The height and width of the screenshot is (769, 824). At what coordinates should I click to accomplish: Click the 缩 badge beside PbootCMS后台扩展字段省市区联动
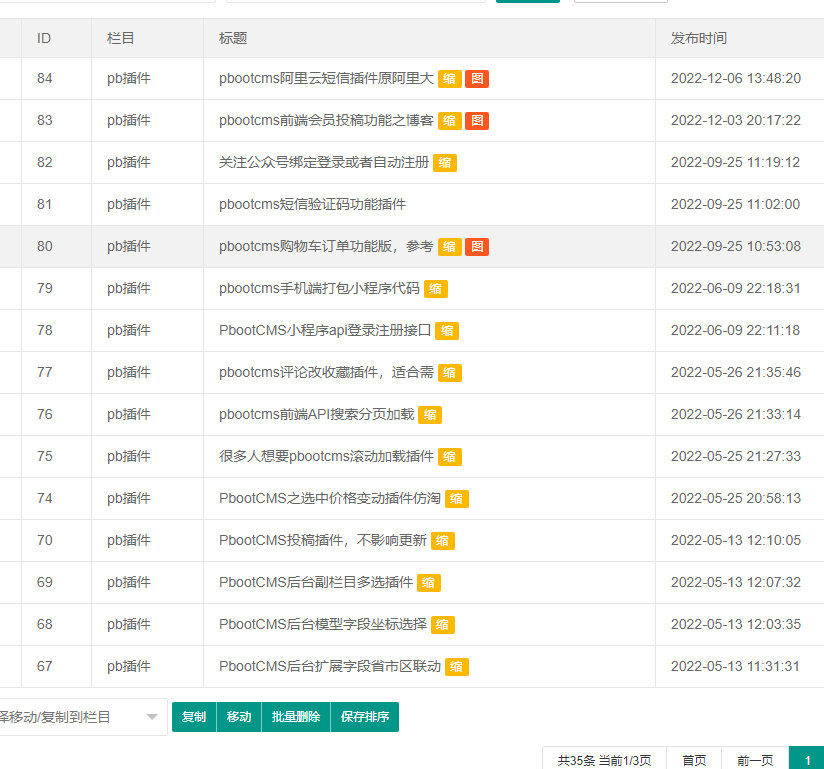pos(457,667)
